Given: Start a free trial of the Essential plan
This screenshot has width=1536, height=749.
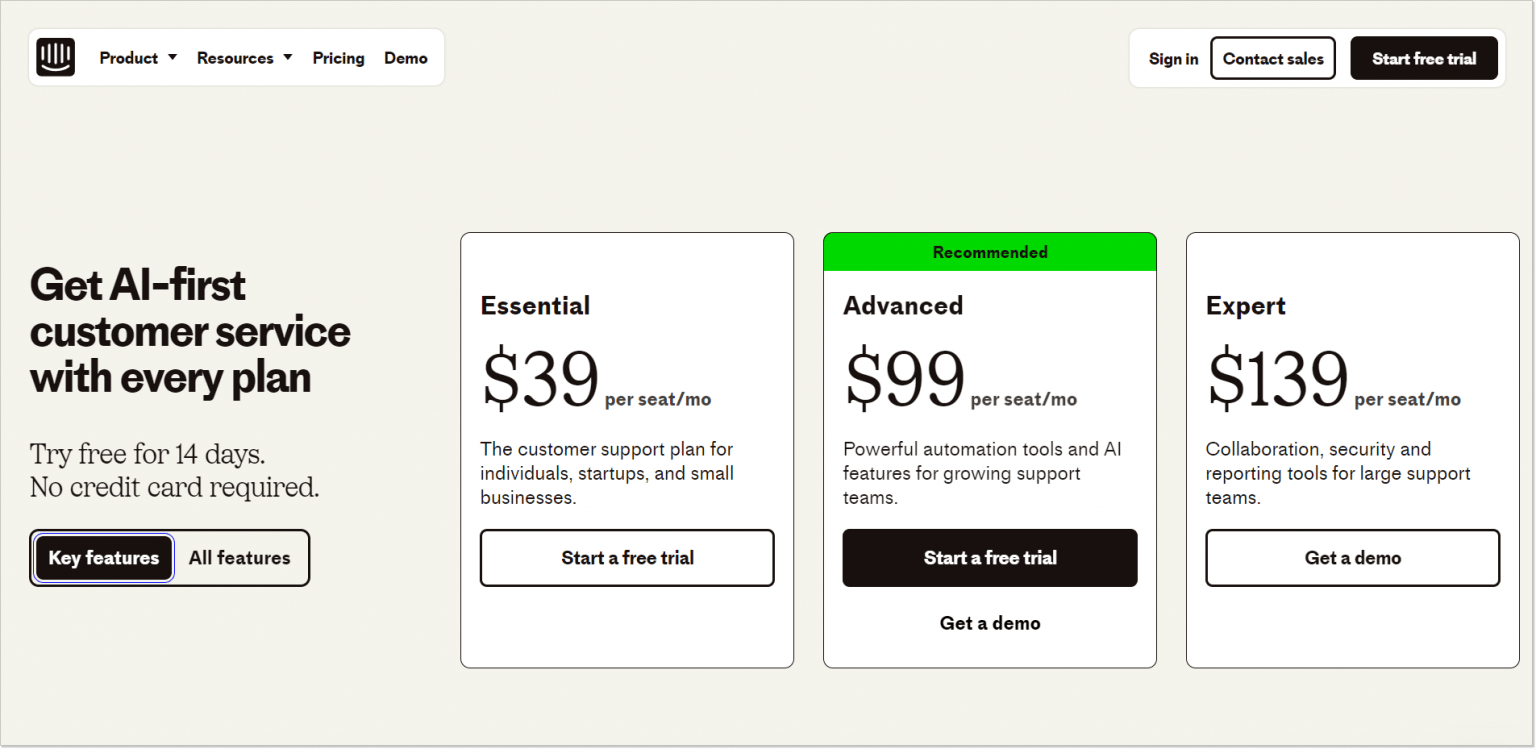Looking at the screenshot, I should pyautogui.click(x=627, y=558).
